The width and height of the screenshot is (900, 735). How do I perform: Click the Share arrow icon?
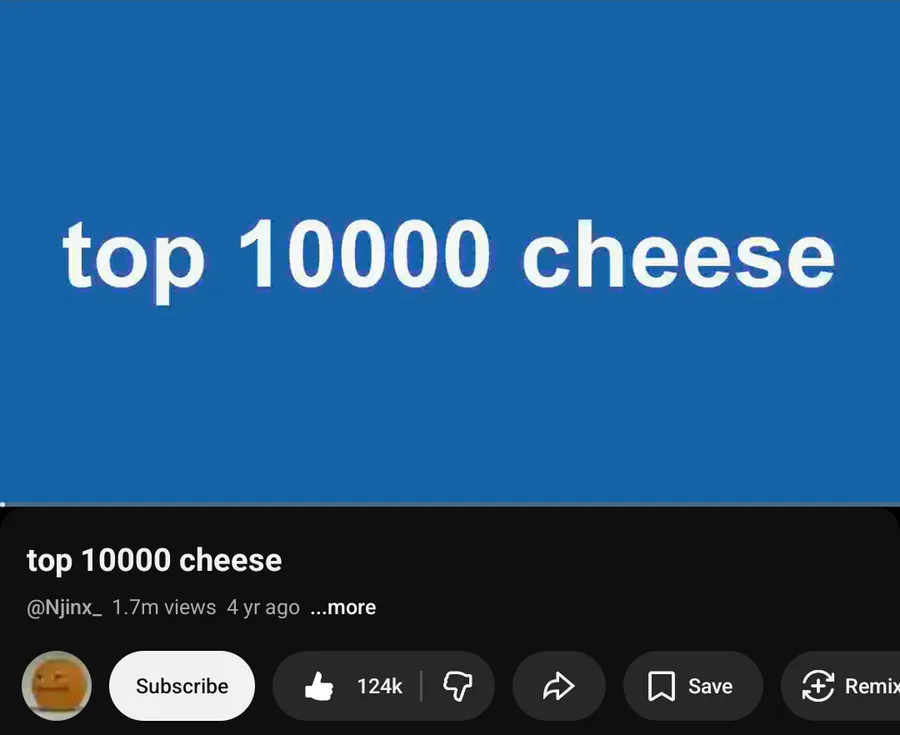558,686
